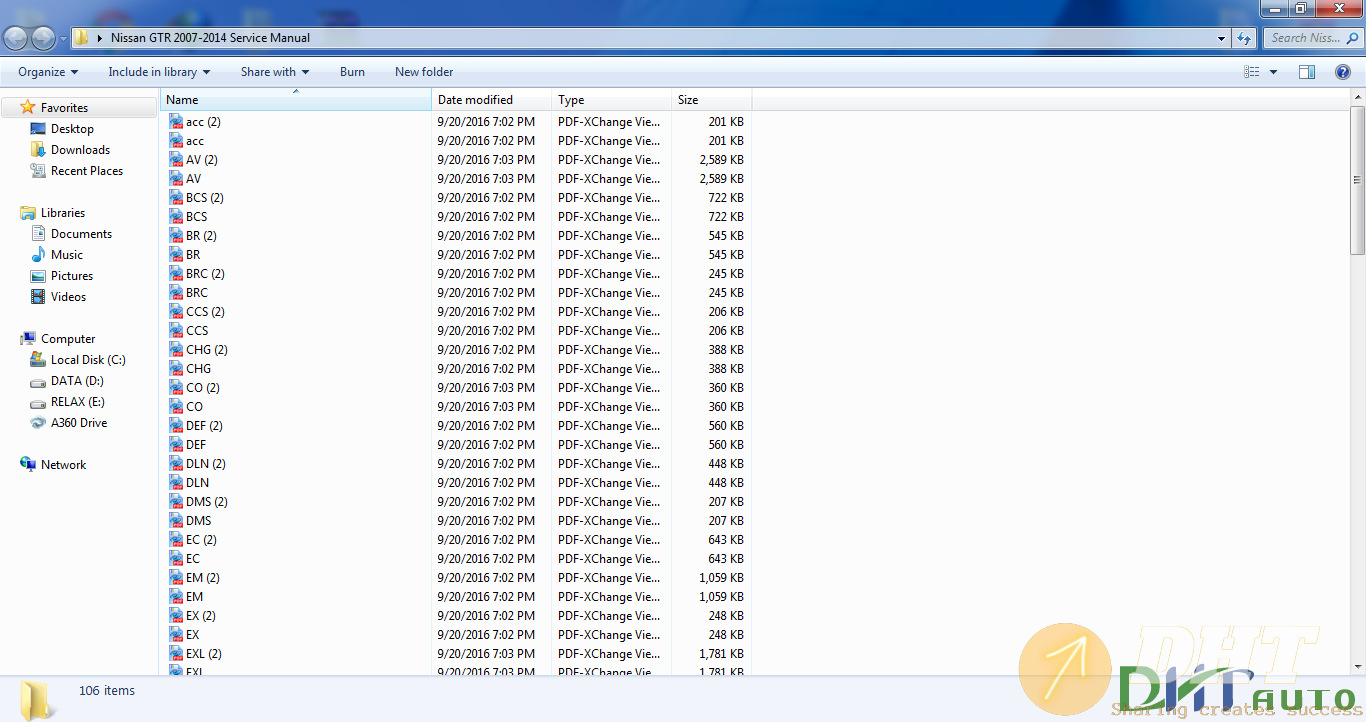The width and height of the screenshot is (1366, 722).
Task: Select Favorites in navigation pane
Action: 64,108
